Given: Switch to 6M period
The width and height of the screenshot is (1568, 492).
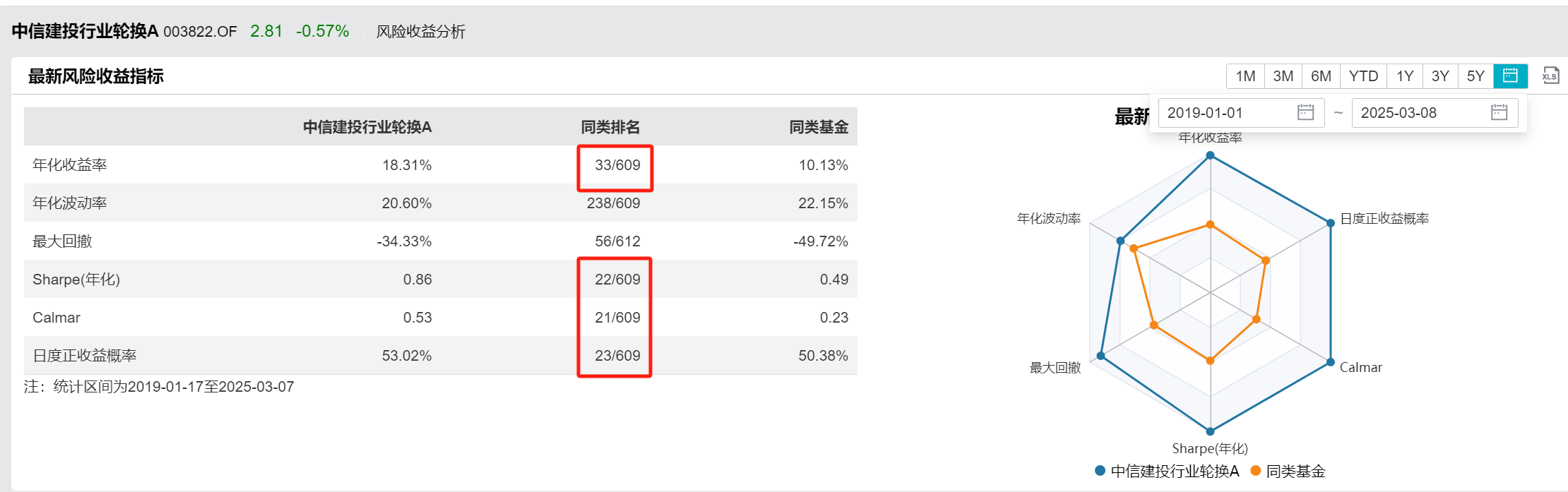Looking at the screenshot, I should 1321,76.
